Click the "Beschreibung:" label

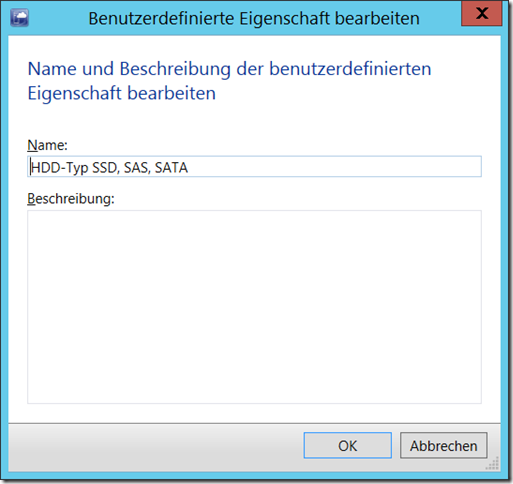pos(71,199)
